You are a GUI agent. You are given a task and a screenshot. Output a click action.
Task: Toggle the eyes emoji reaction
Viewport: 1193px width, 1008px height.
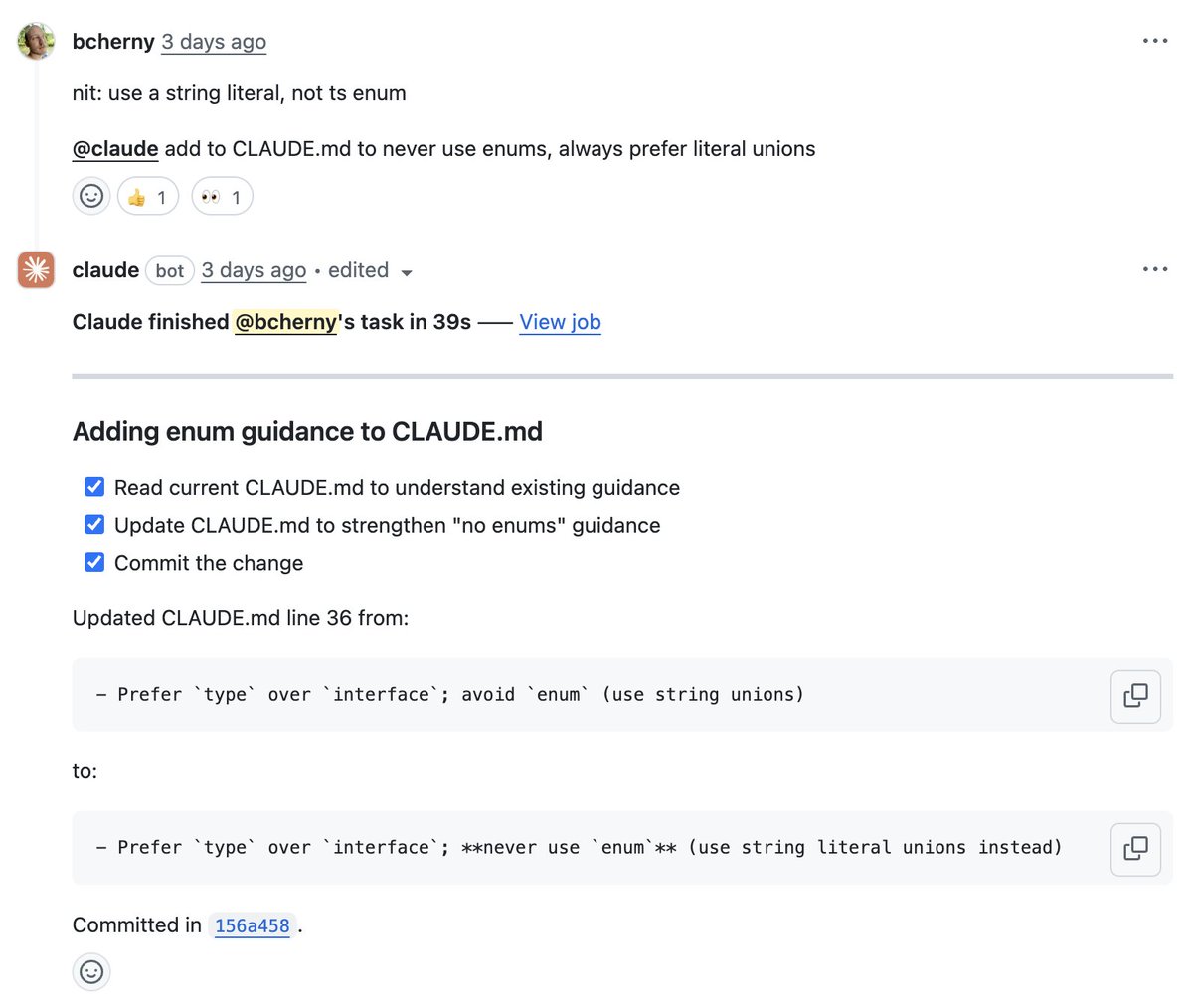coord(222,196)
